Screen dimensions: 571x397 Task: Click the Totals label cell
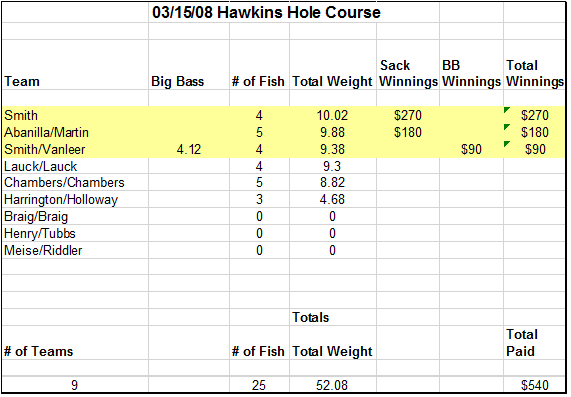click(x=333, y=317)
